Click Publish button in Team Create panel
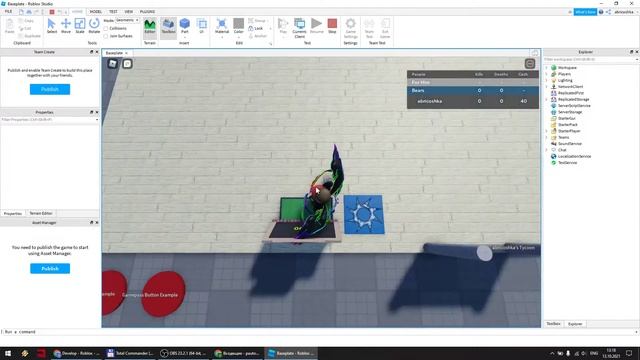This screenshot has height=360, width=640. [50, 89]
